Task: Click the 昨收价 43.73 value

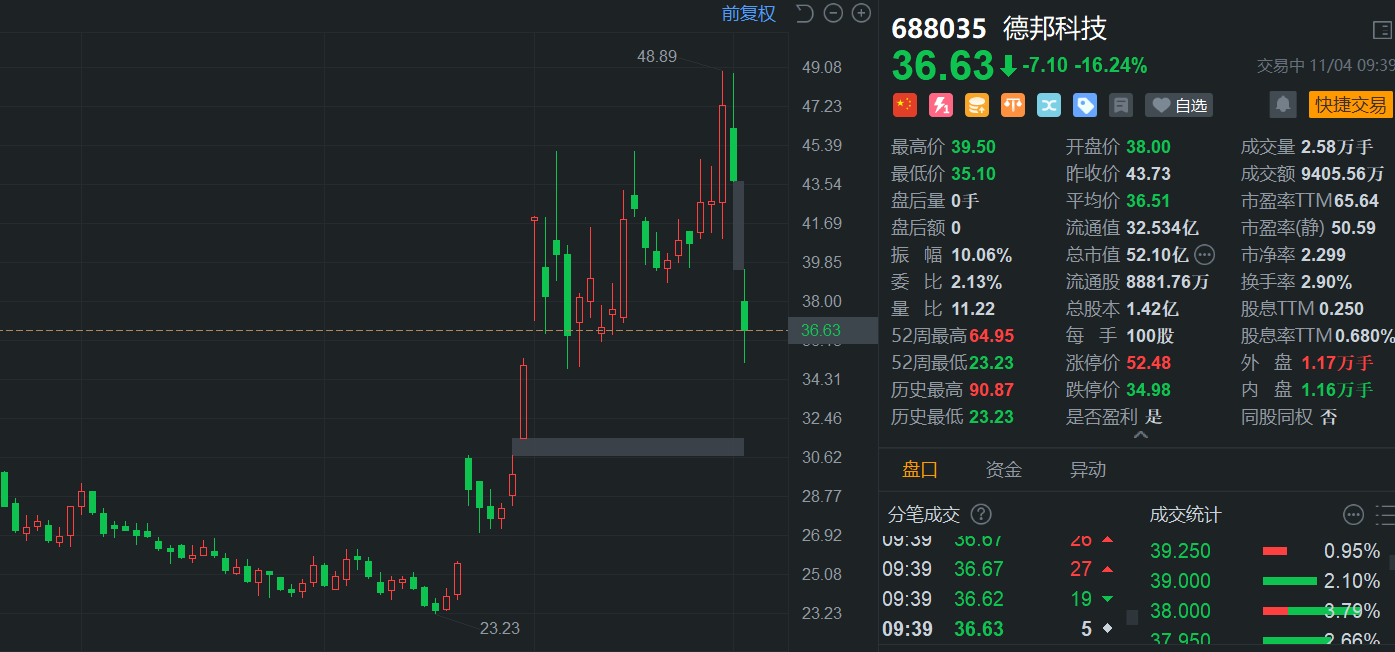Action: click(x=1148, y=174)
